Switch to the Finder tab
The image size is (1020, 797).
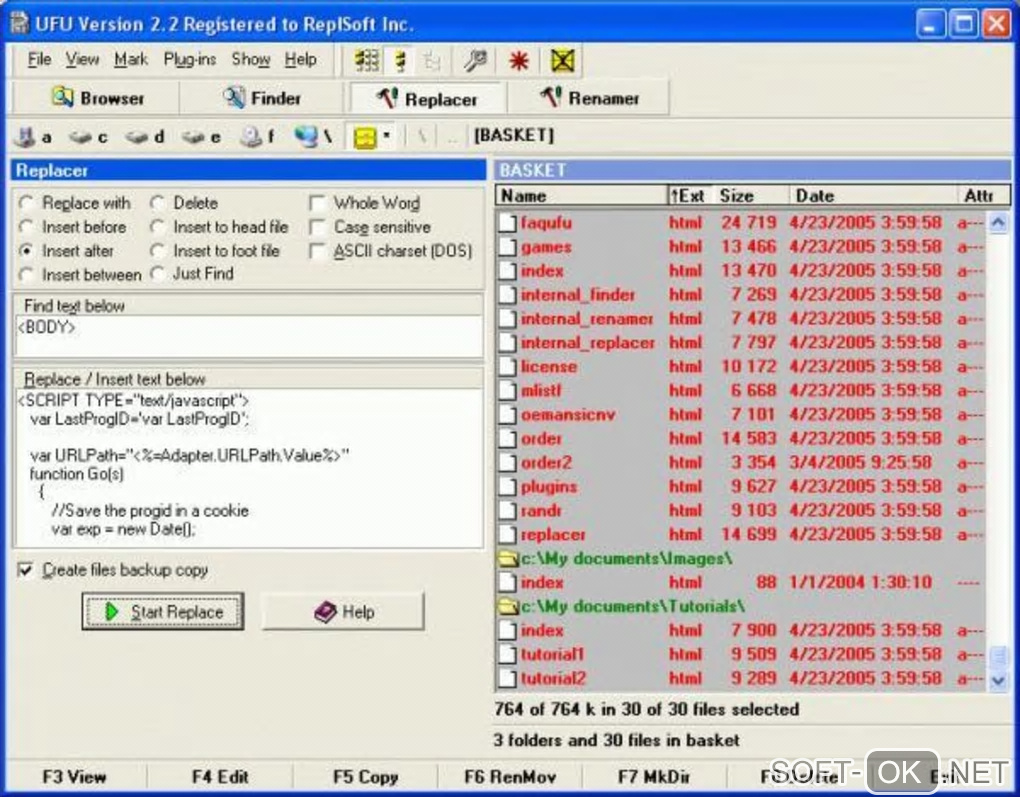[262, 98]
